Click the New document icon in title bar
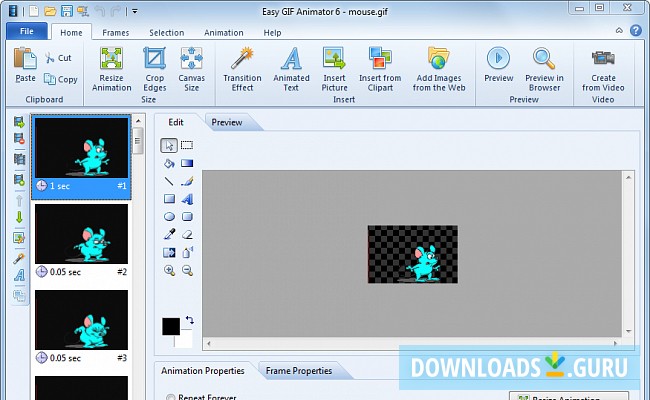 (x=34, y=11)
